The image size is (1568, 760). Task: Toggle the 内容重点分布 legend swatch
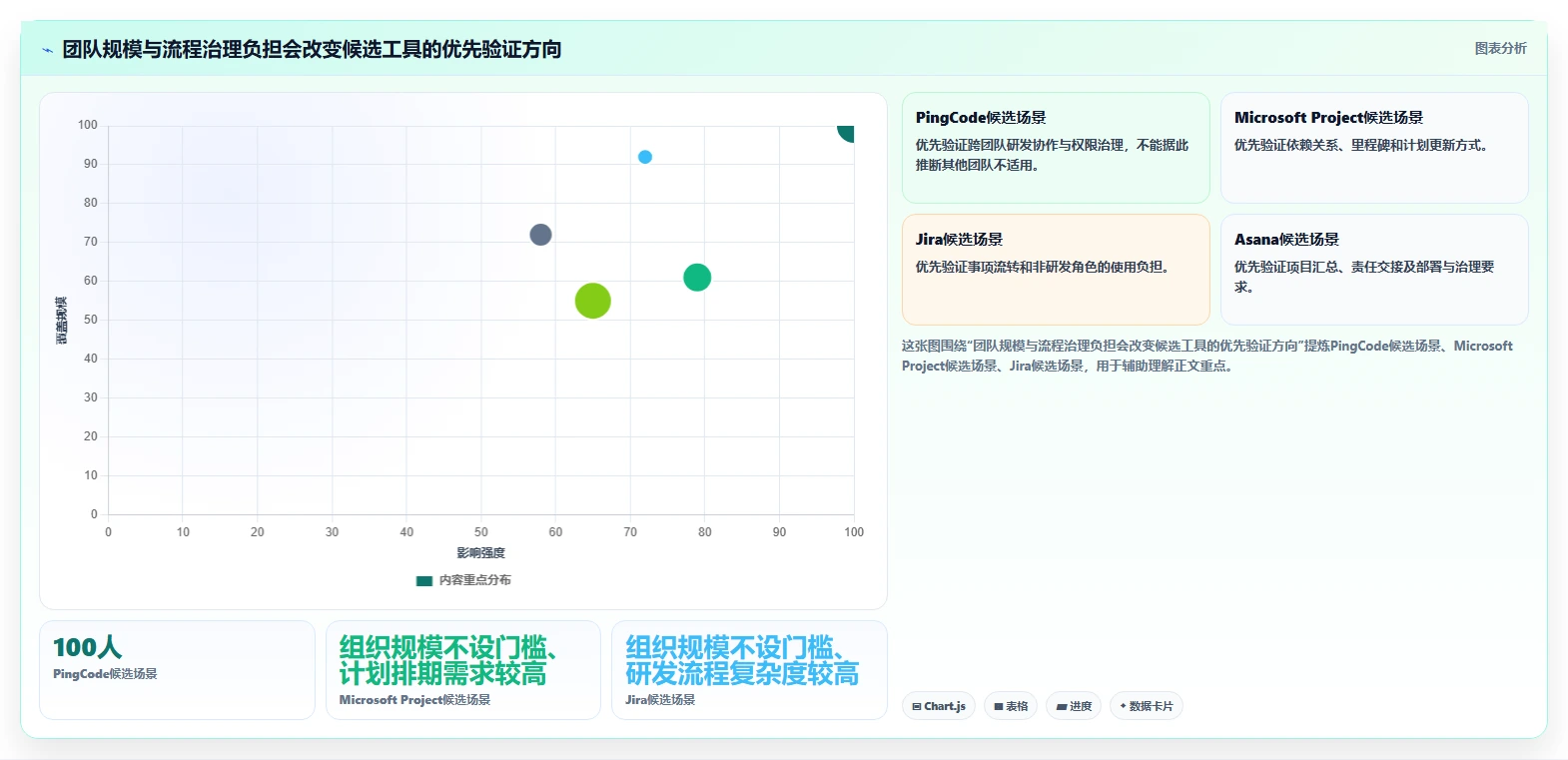(424, 580)
